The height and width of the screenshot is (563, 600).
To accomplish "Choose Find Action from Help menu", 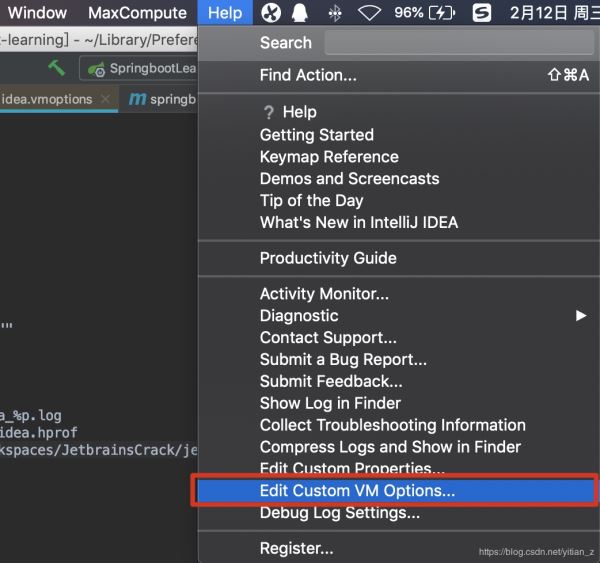I will coord(308,75).
